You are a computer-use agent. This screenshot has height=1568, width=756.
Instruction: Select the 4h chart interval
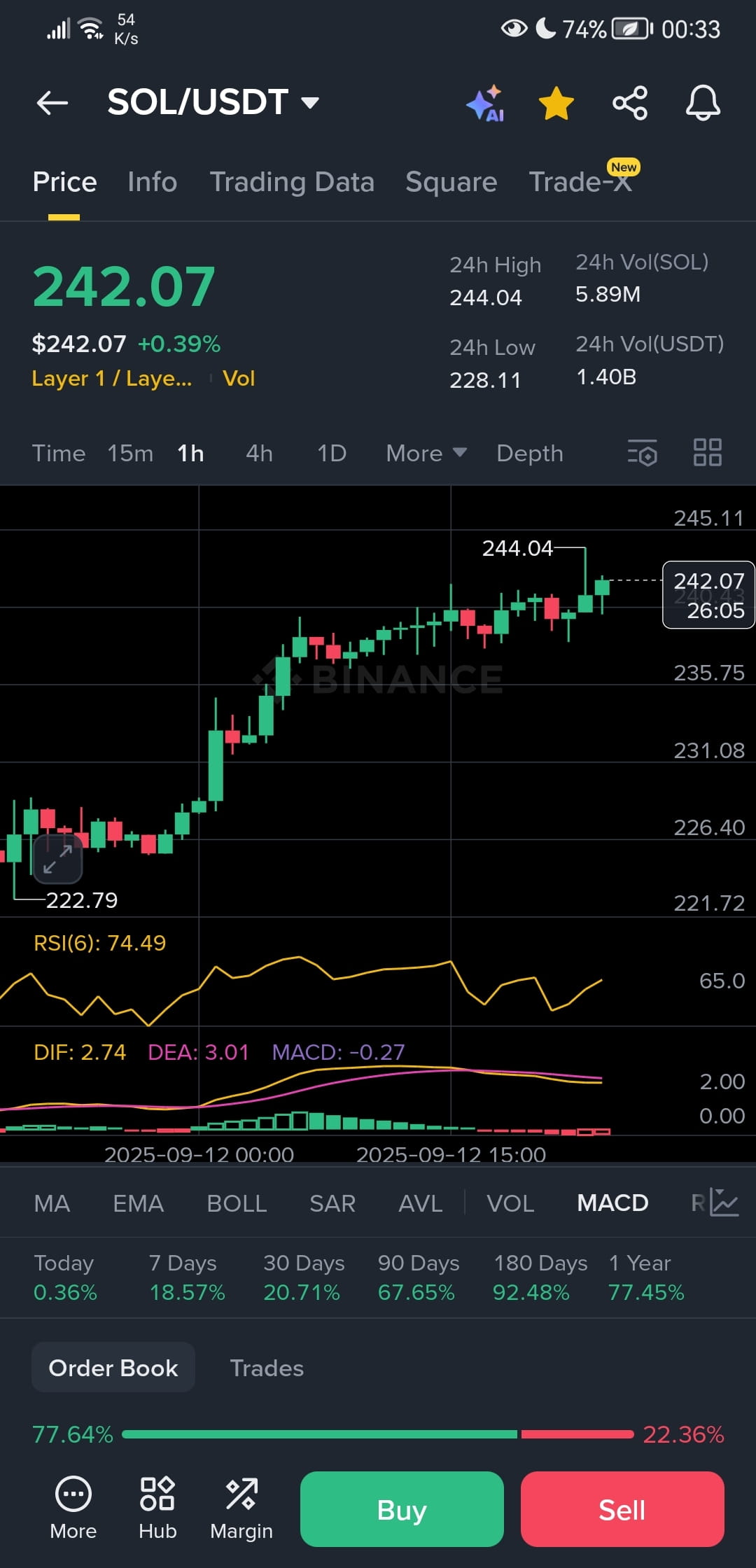point(259,454)
